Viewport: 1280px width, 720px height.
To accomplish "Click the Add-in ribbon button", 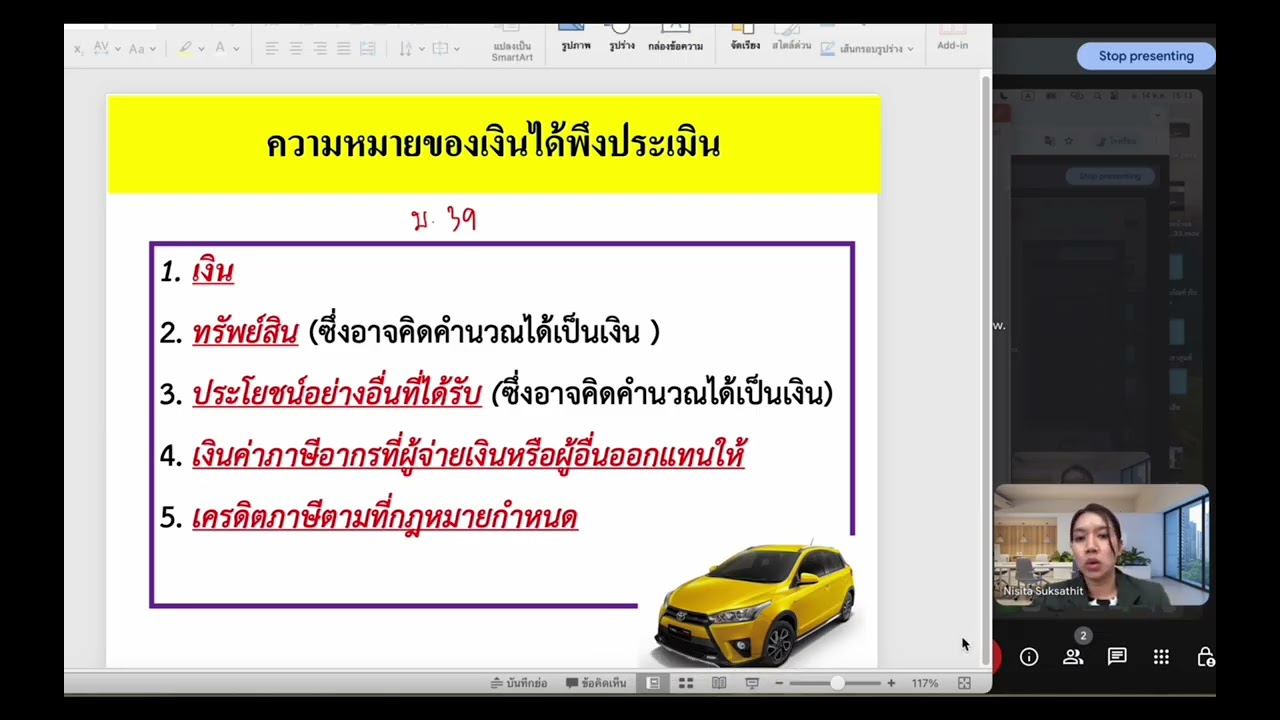I will (952, 38).
